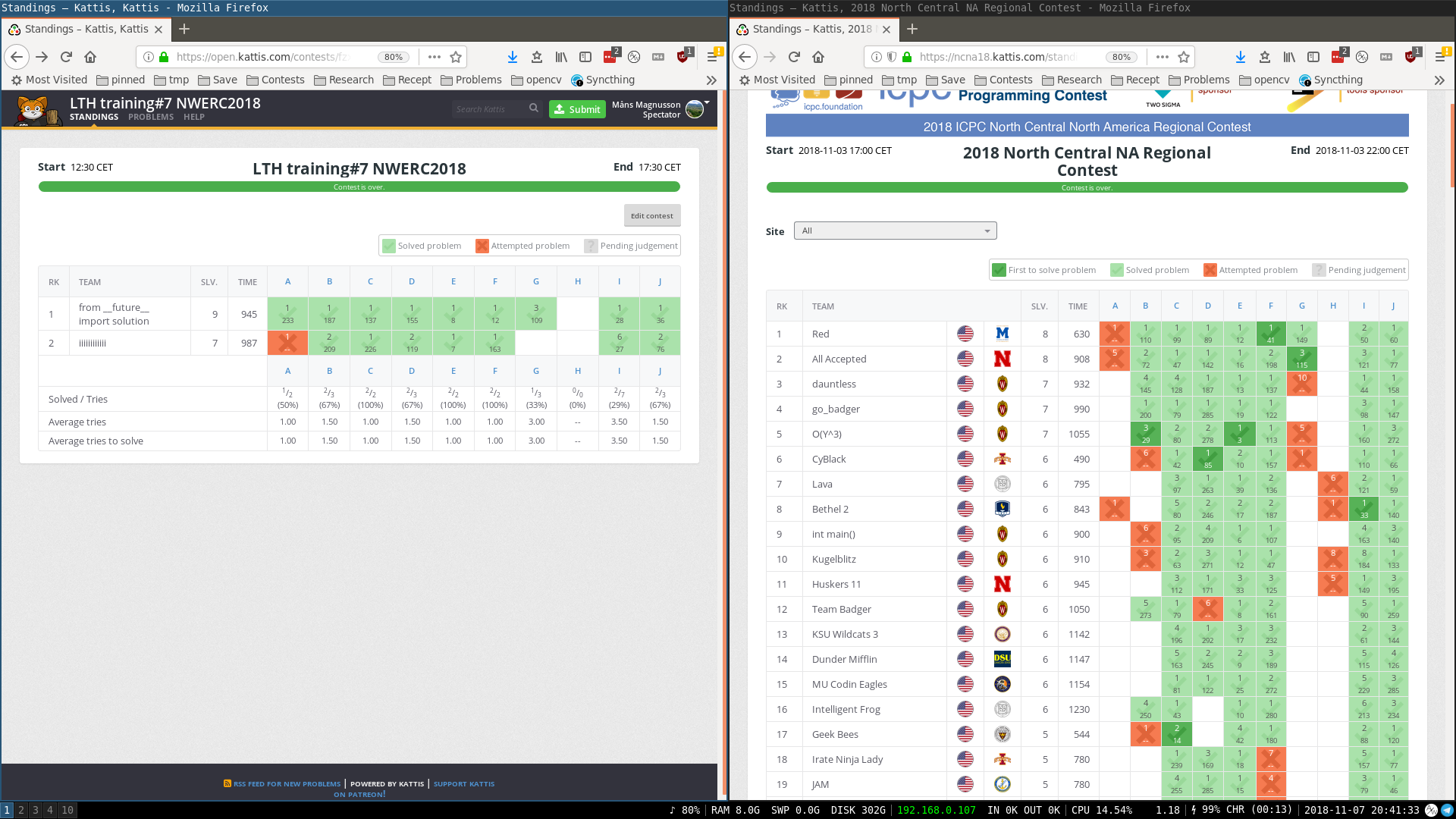Open 80% zoom indicator in right address bar
1456x819 pixels.
click(x=1122, y=57)
